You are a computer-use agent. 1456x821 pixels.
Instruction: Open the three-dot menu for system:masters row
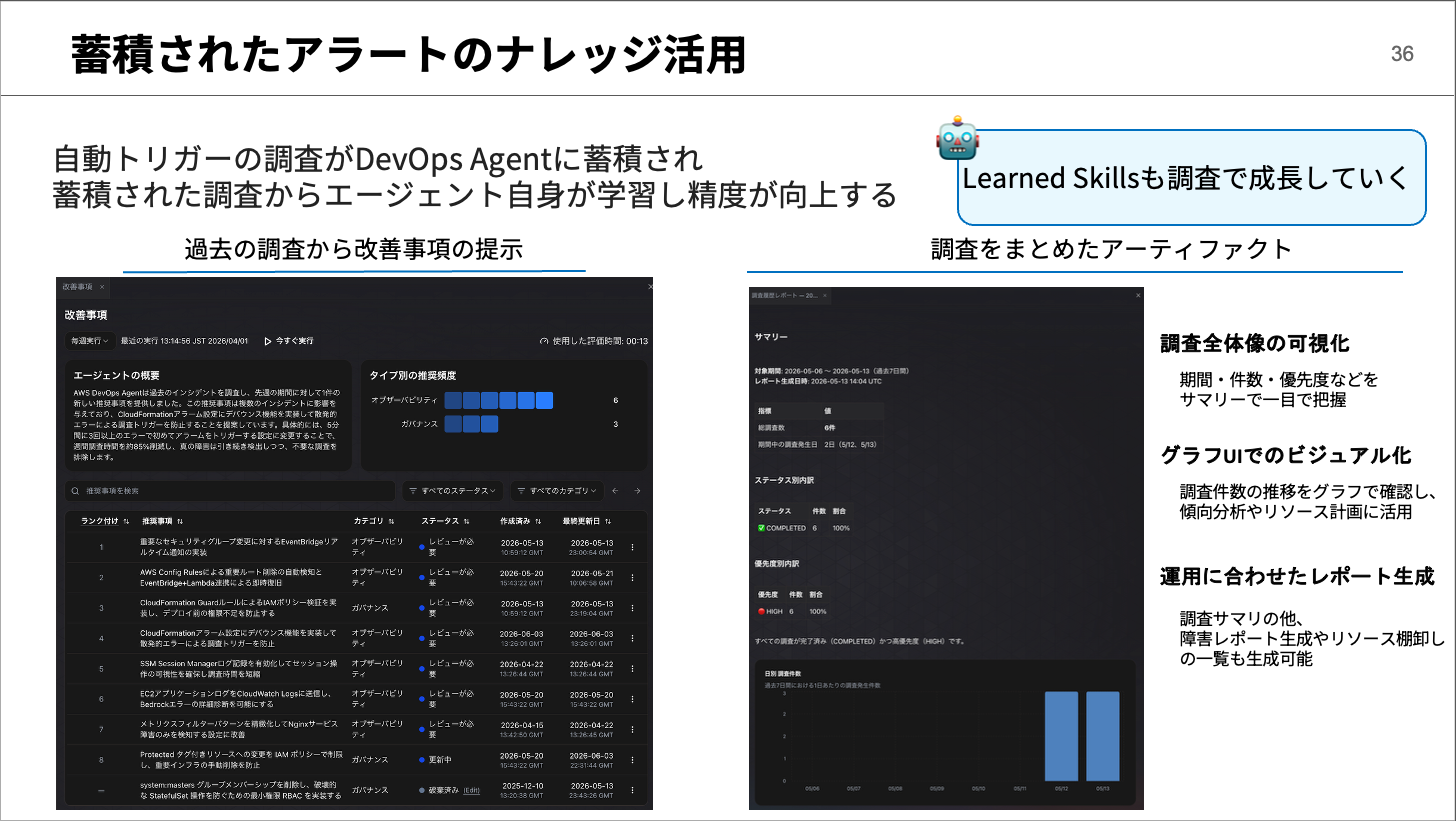coord(632,790)
